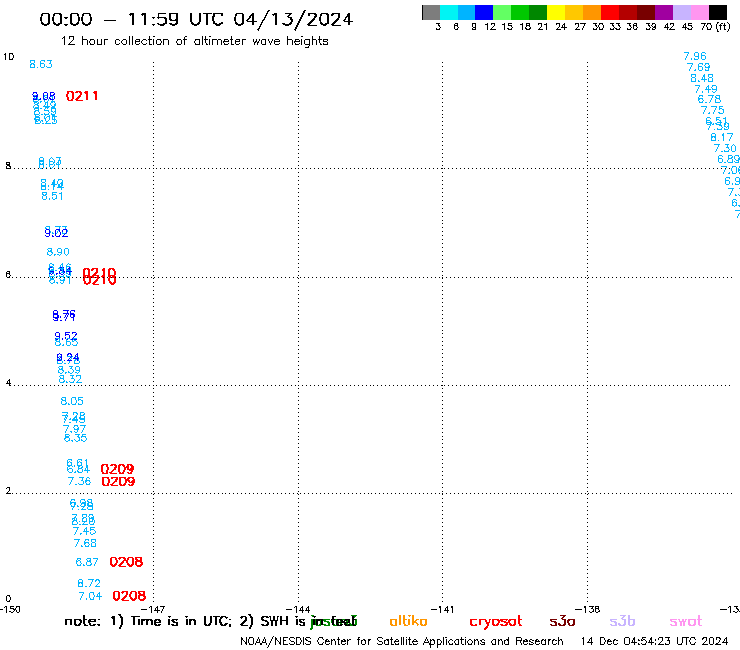Click the wave height value 8.39
Image resolution: width=740 pixels, height=650 pixels.
(69, 370)
